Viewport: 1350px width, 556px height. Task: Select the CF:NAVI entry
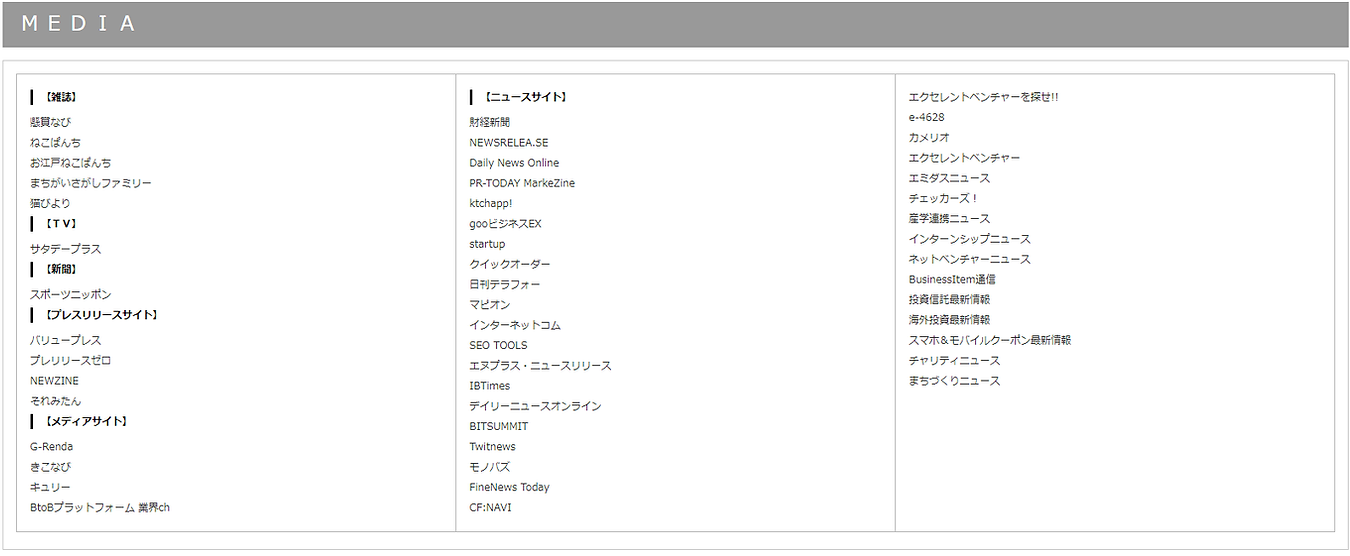490,508
